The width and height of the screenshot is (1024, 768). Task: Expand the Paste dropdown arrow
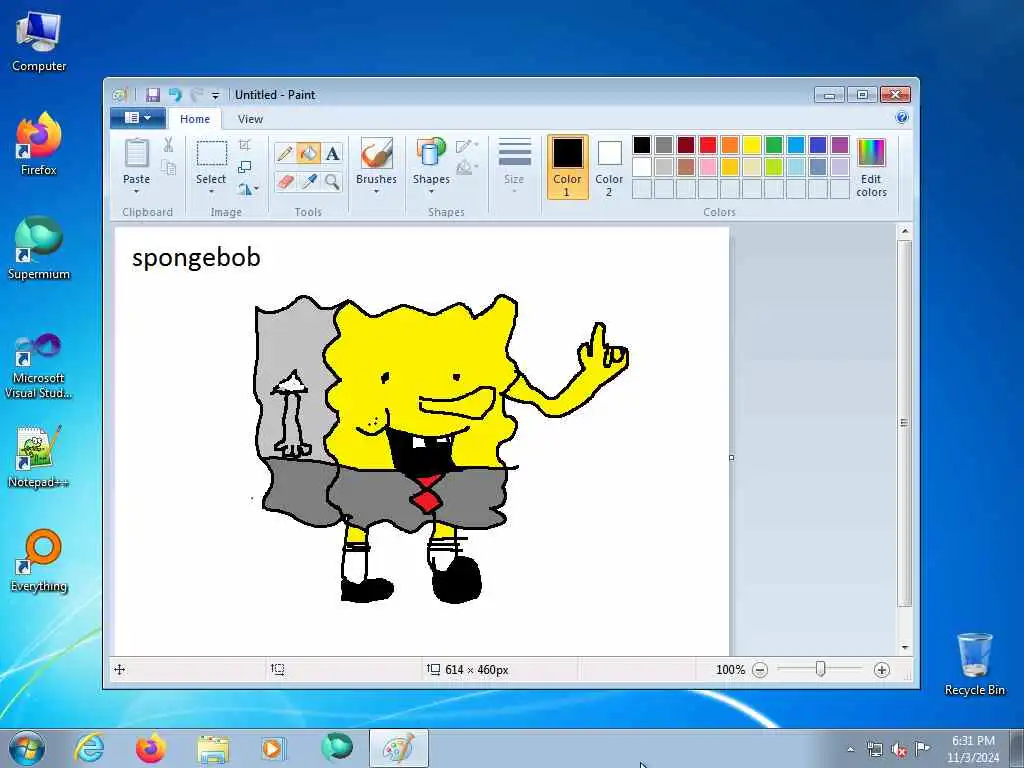pyautogui.click(x=136, y=192)
